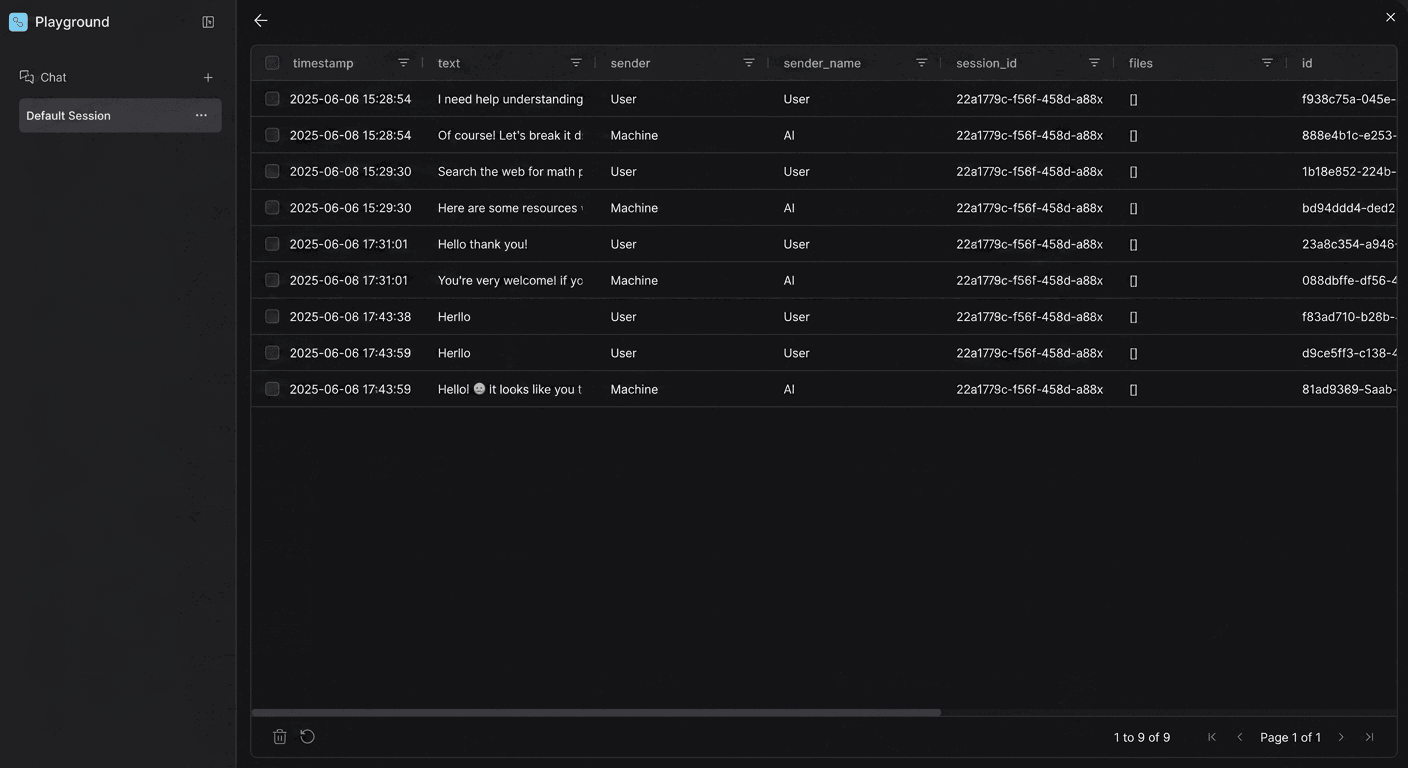
Task: Sort by the timestamp column header
Action: pyautogui.click(x=323, y=63)
